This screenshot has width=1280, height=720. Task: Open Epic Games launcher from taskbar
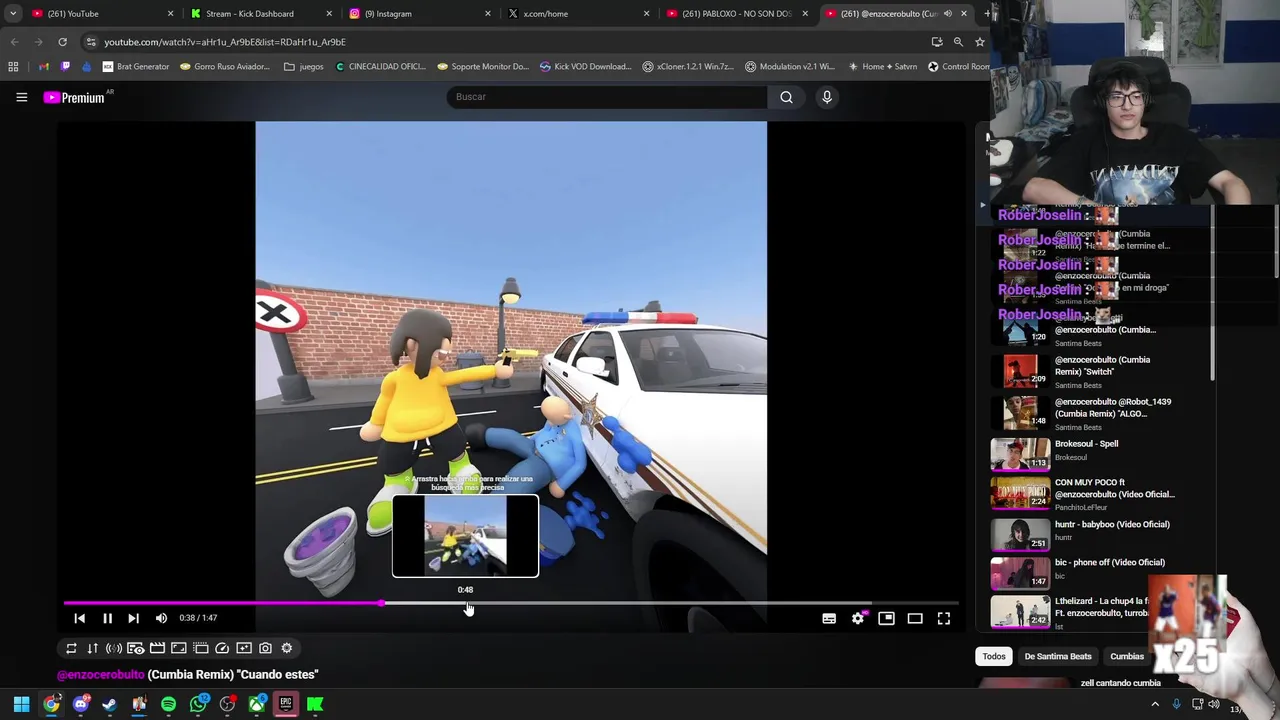click(286, 704)
